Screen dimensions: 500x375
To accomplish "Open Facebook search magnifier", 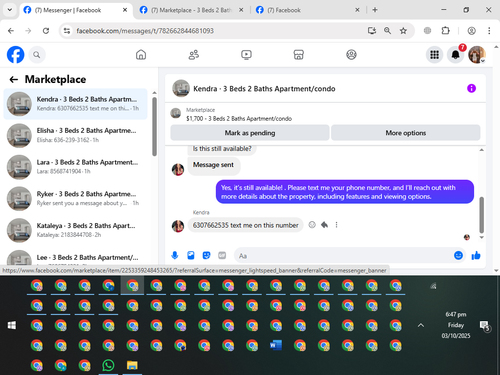I will click(37, 55).
